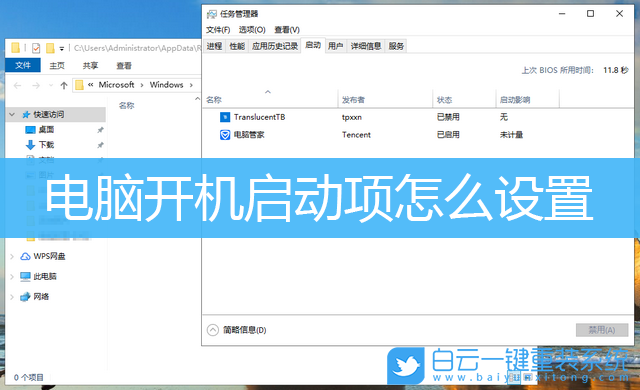Select 此电脑 in navigation pane
Screen dimensions: 640x390
44,276
